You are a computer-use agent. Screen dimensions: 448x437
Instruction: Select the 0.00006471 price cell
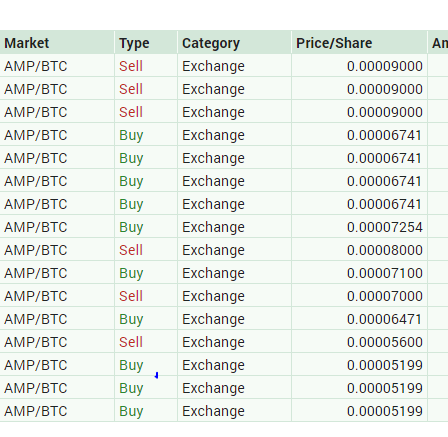click(359, 319)
